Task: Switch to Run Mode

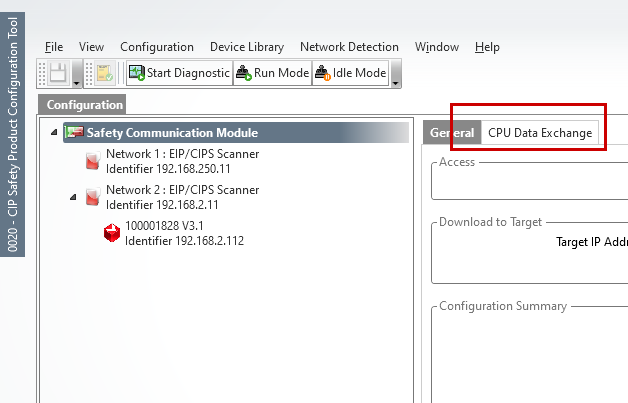Action: (x=272, y=73)
